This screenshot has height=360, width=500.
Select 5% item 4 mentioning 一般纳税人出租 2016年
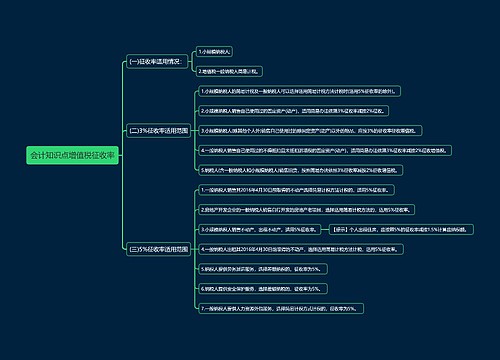(301, 249)
